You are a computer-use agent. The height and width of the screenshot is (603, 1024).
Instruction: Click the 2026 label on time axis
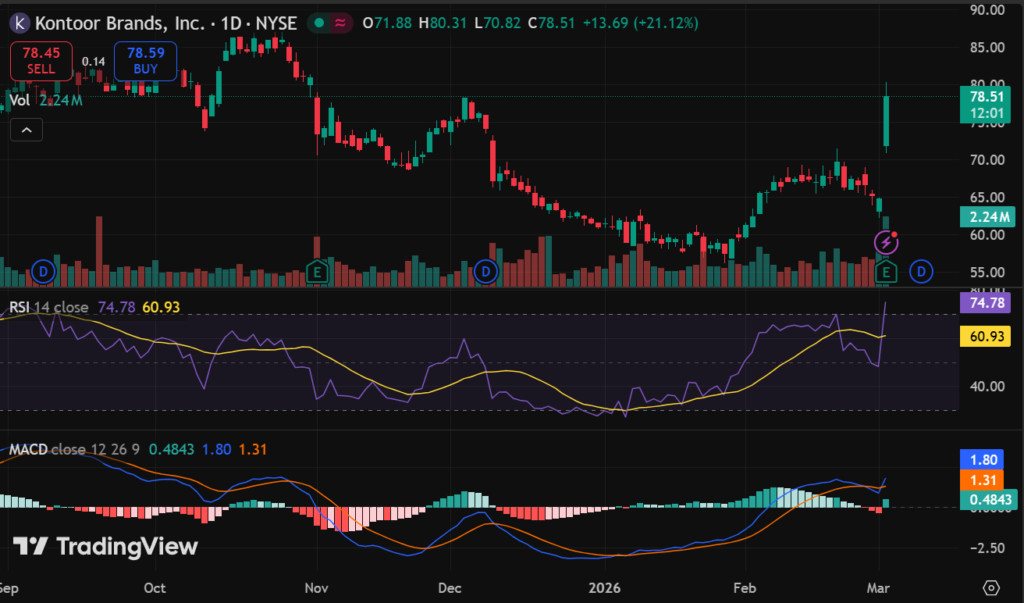coord(606,587)
